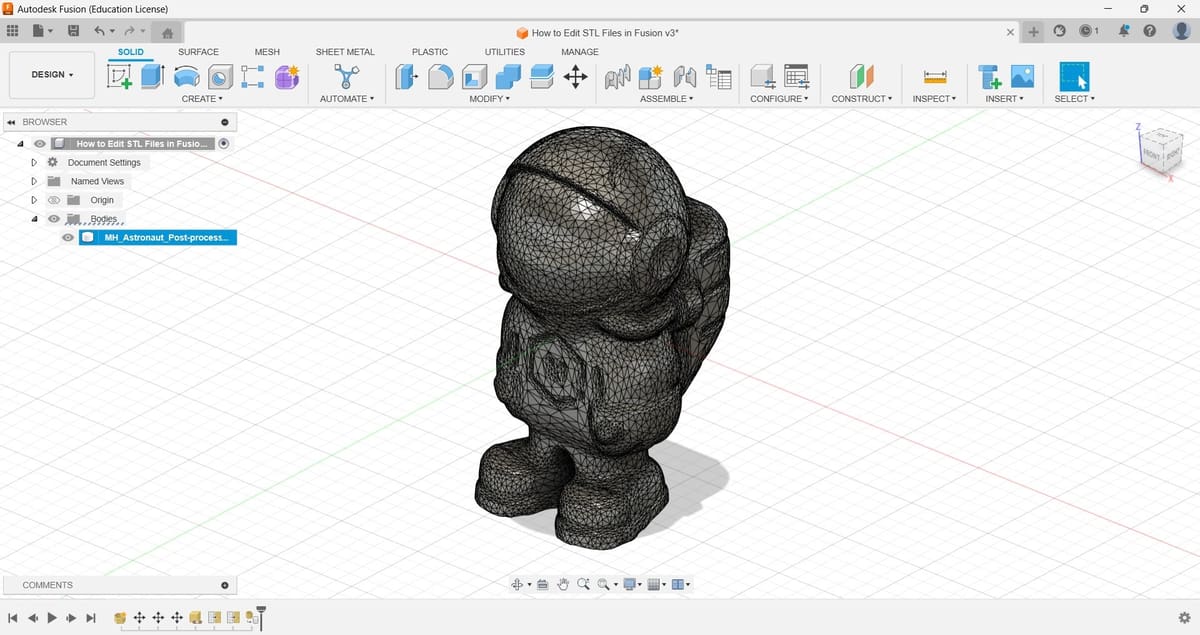Click the New Component icon
This screenshot has width=1200, height=635.
[651, 76]
